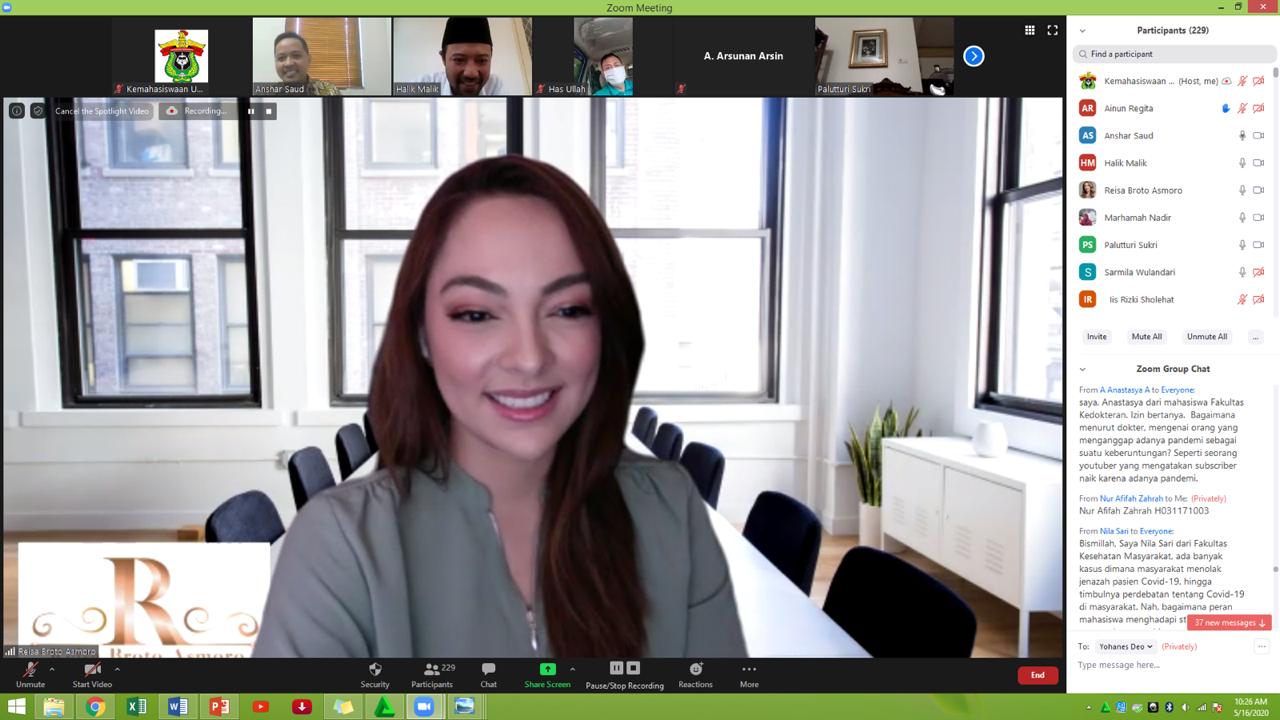The image size is (1280, 720).
Task: Open the Reactions emoji icon
Action: click(x=695, y=670)
